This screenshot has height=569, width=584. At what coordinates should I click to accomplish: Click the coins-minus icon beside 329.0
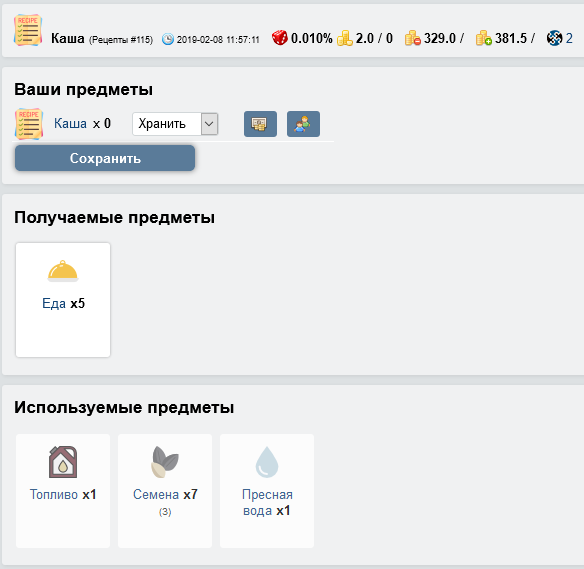click(413, 38)
